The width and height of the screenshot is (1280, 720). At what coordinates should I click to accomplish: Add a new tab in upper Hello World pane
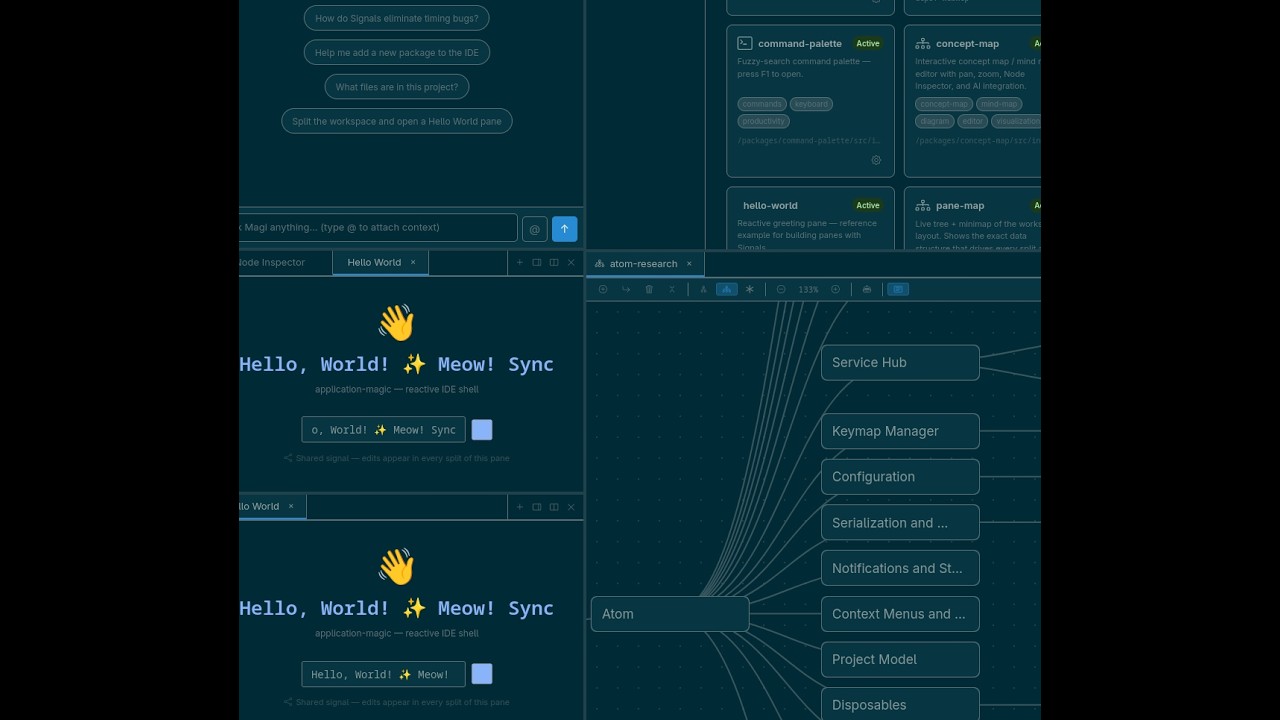[519, 262]
